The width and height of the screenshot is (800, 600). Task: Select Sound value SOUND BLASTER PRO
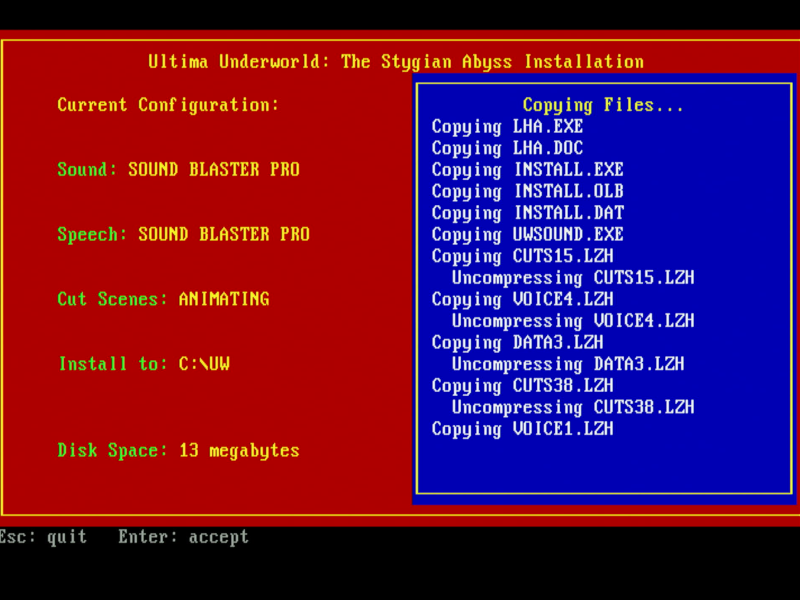coord(214,169)
